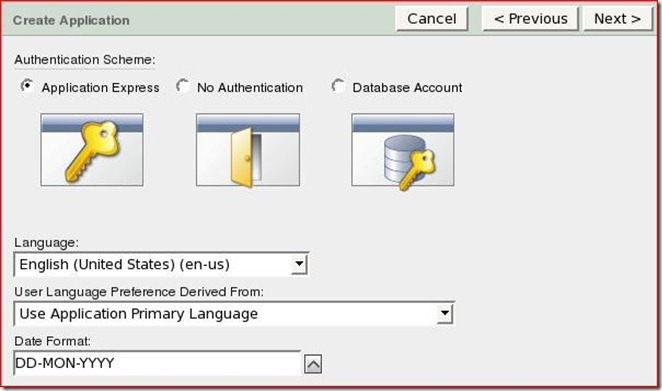
Task: Click the 'Language:' label
Action: (x=46, y=243)
